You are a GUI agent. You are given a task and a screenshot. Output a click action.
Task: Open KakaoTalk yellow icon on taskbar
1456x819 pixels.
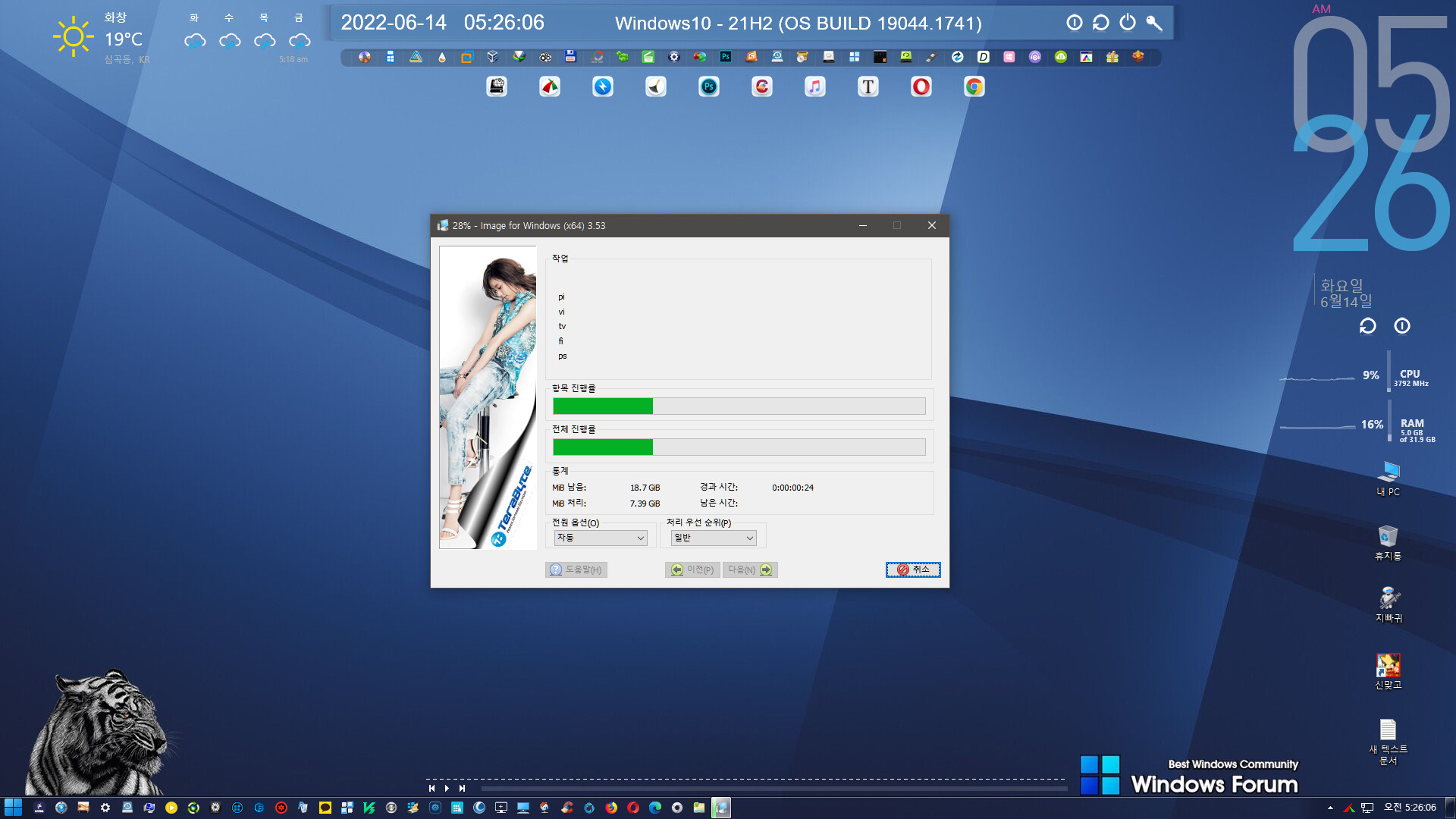pos(325,808)
